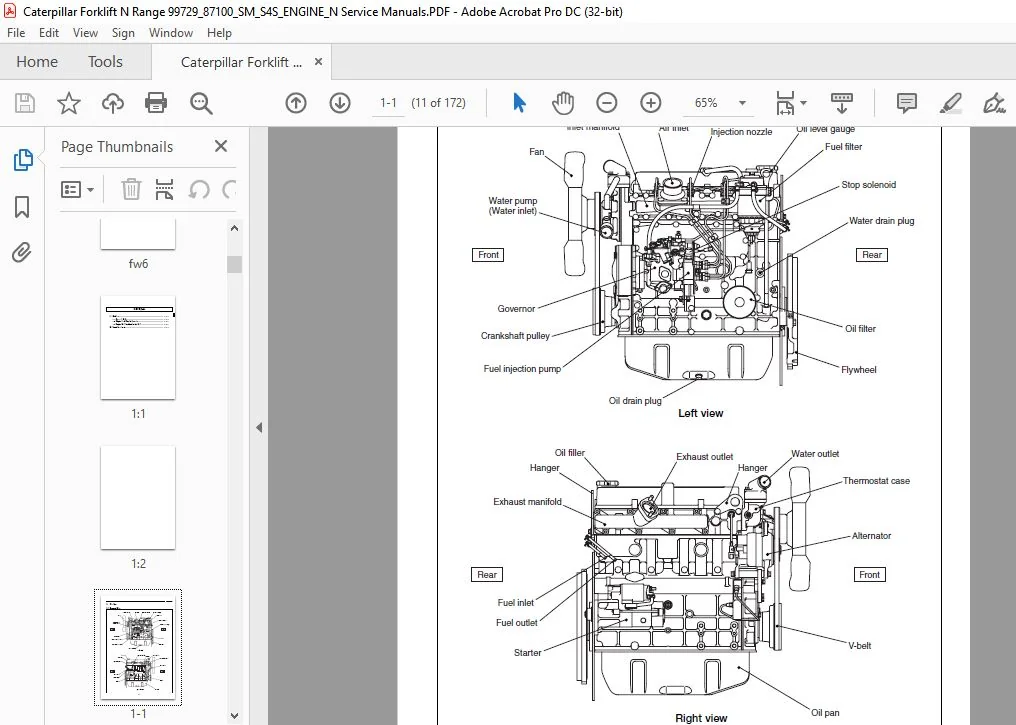Open the View menu
Image resolution: width=1016 pixels, height=725 pixels.
[x=85, y=33]
